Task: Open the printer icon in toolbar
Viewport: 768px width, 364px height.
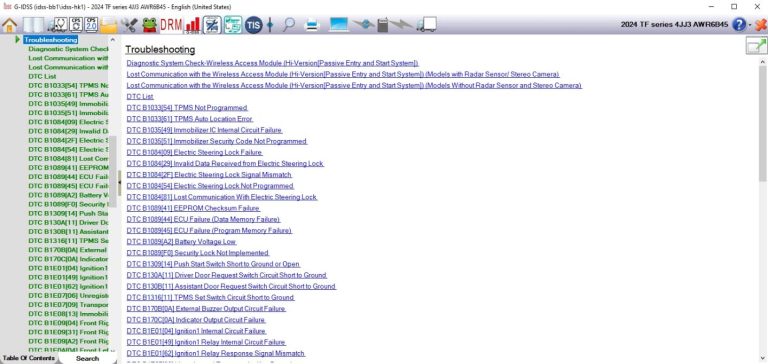Action: click(x=312, y=24)
